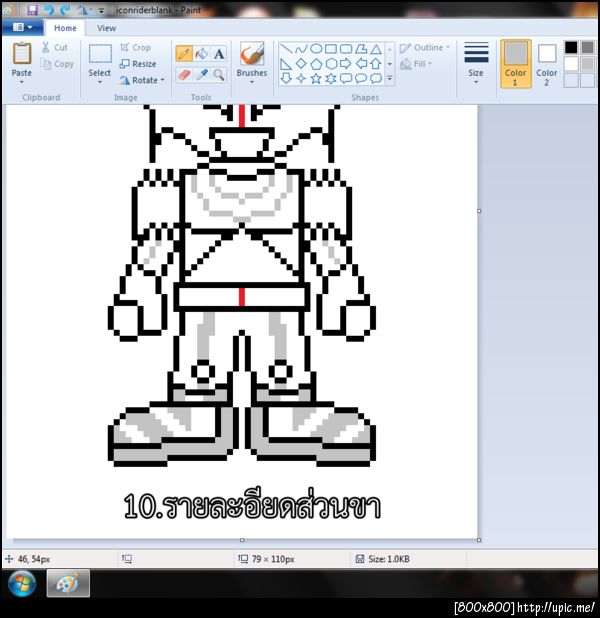The image size is (600, 618).
Task: Click the Paint taskbar button
Action: (68, 583)
